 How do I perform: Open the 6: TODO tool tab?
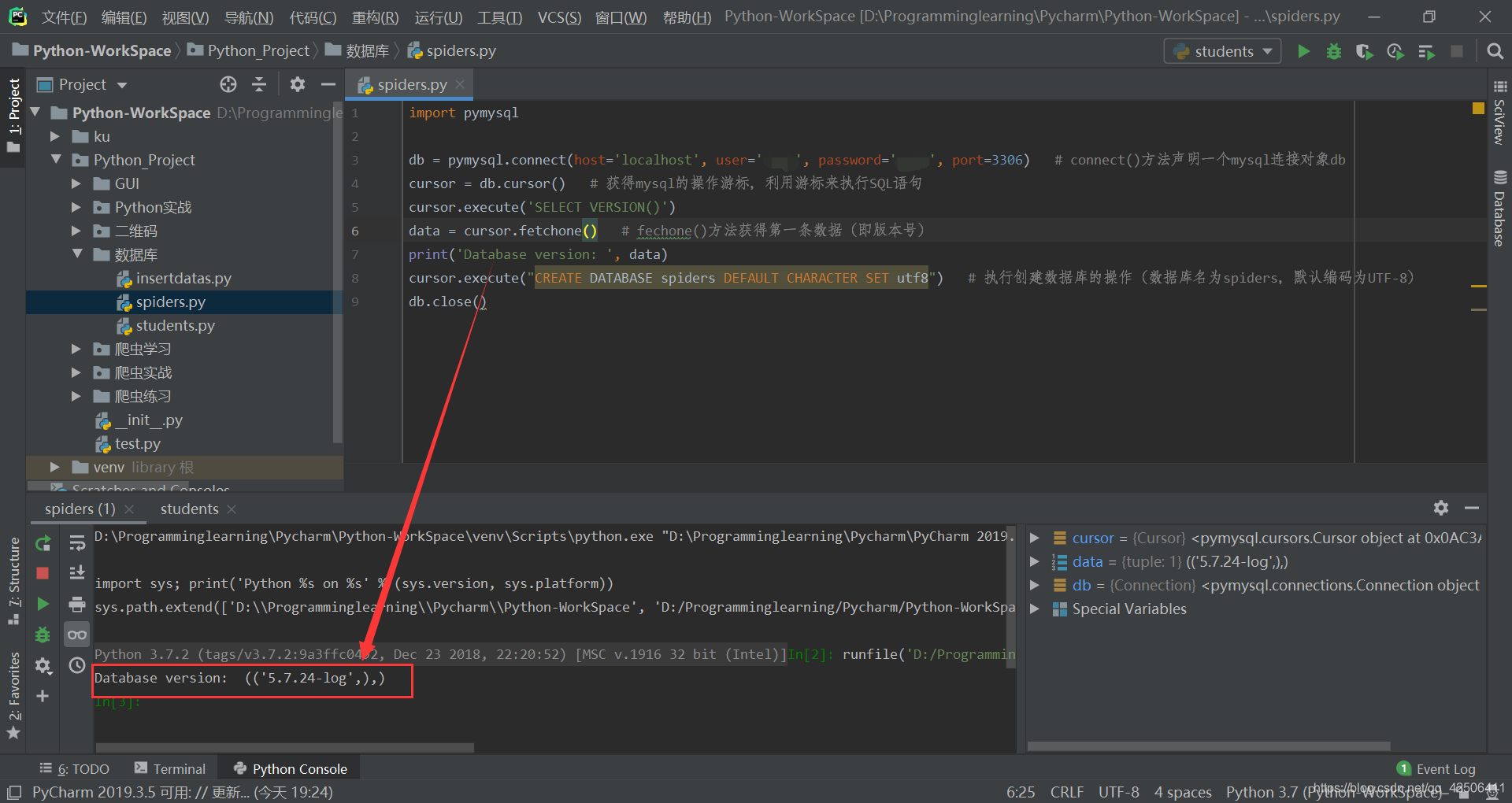[x=75, y=768]
